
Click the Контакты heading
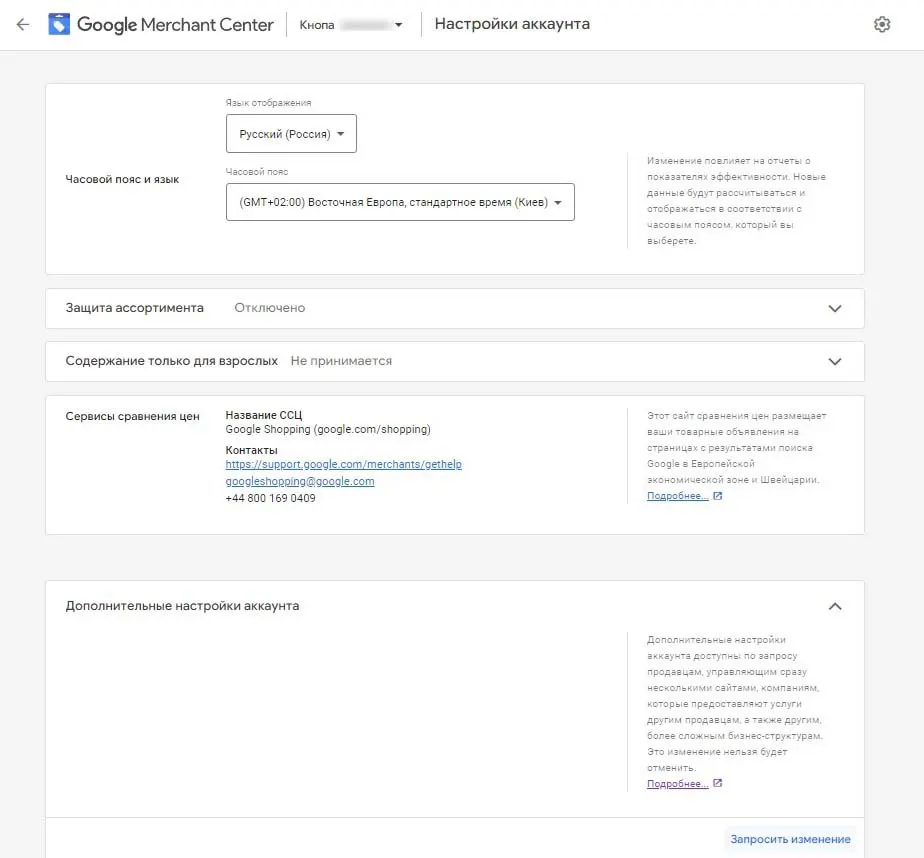pyautogui.click(x=252, y=450)
